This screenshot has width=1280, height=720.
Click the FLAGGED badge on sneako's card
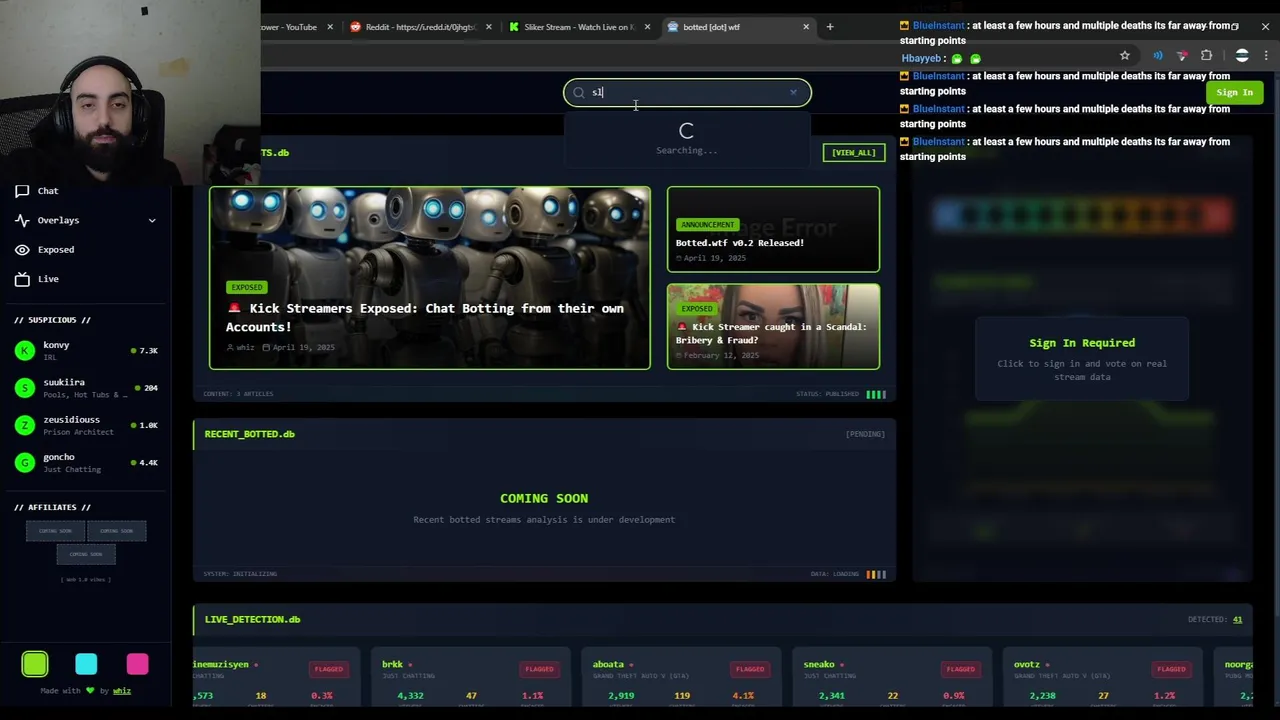pos(961,669)
